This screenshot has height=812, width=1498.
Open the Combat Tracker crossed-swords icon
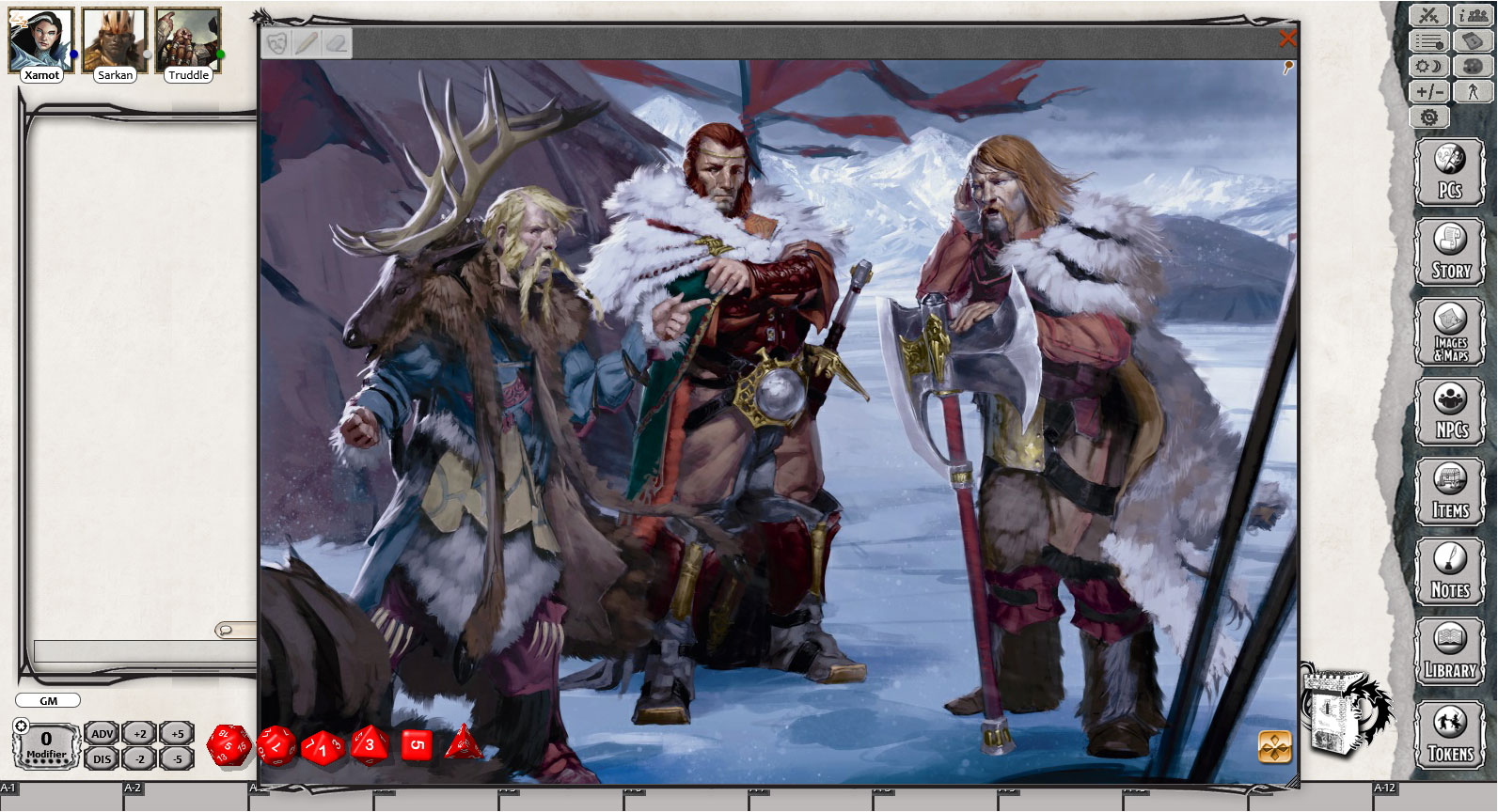tap(1428, 15)
